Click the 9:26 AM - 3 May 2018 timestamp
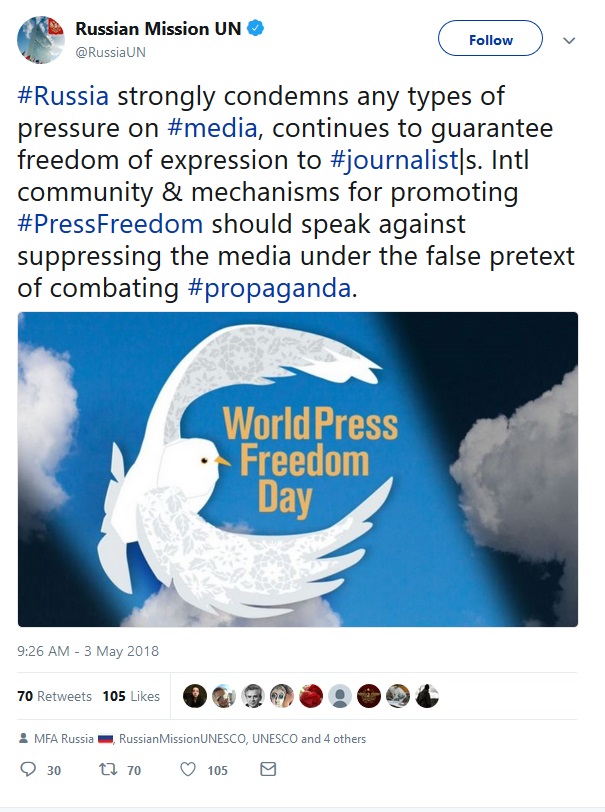 [x=88, y=651]
